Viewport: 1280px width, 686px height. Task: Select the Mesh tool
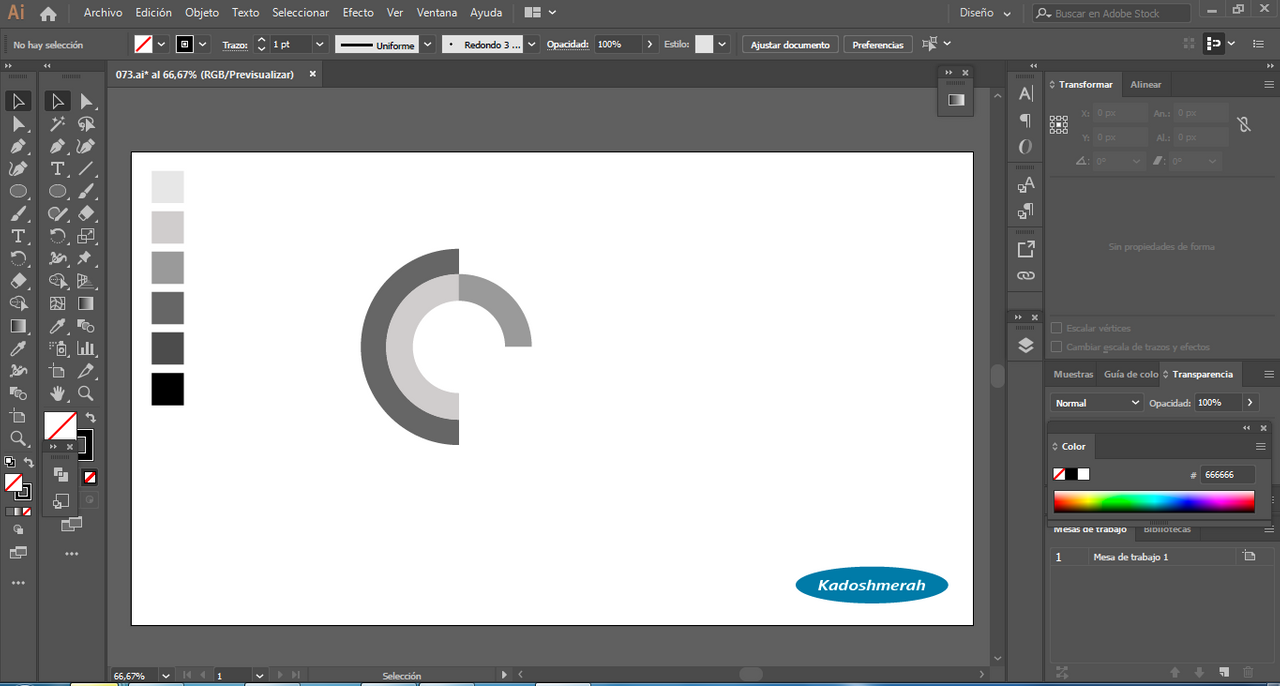58,304
